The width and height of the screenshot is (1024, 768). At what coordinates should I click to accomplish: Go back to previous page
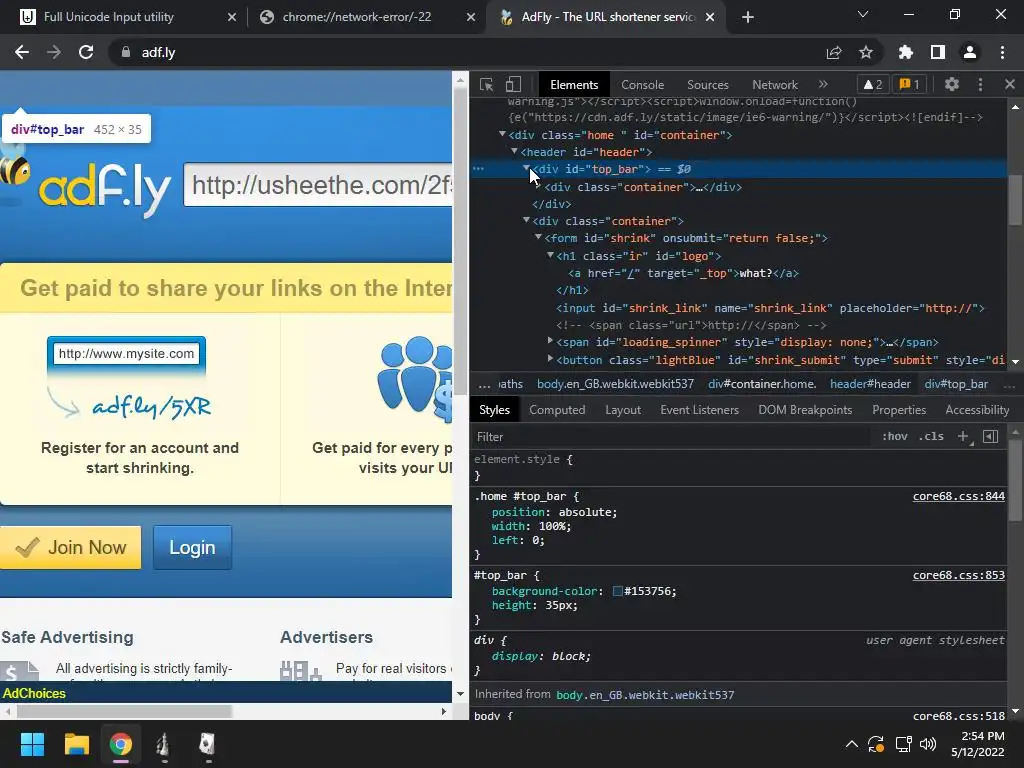[x=22, y=52]
